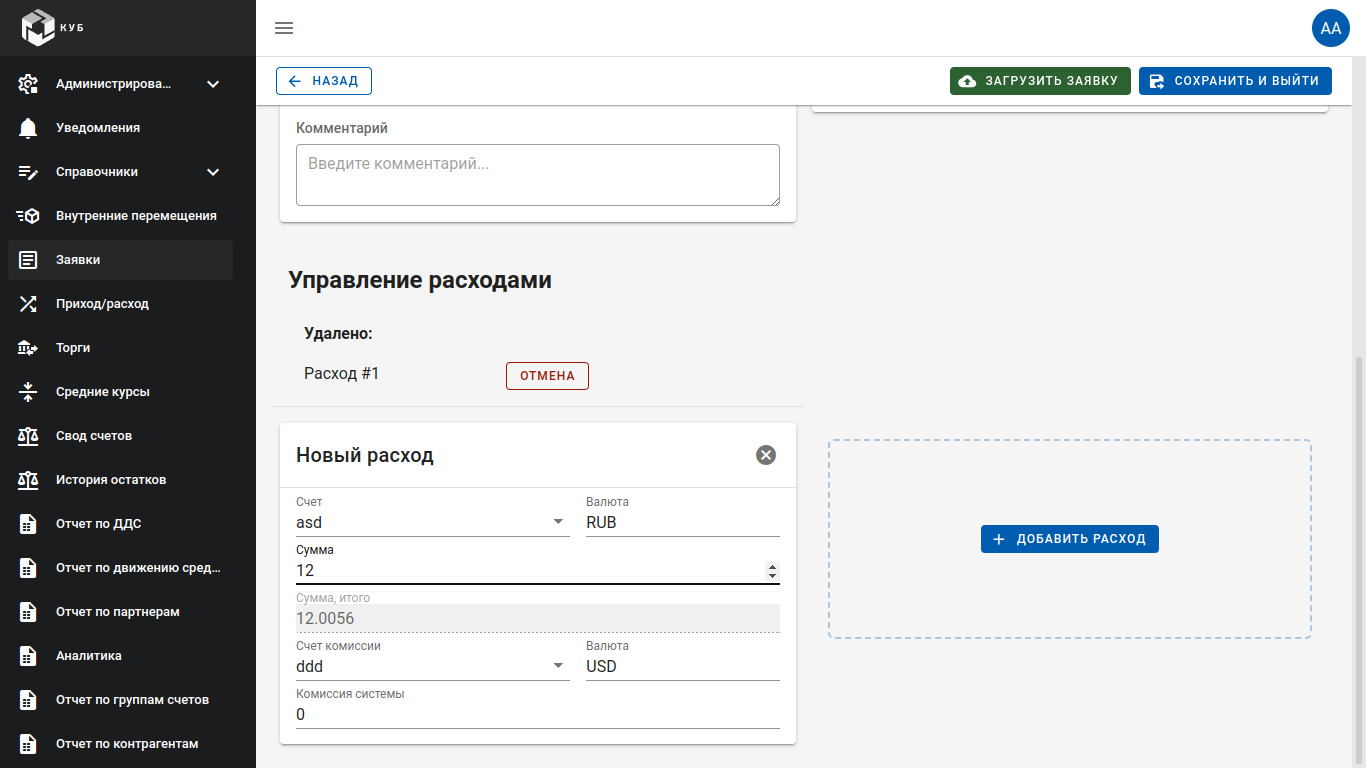Click the Сумма field spinner arrows
1366x768 pixels.
point(772,571)
